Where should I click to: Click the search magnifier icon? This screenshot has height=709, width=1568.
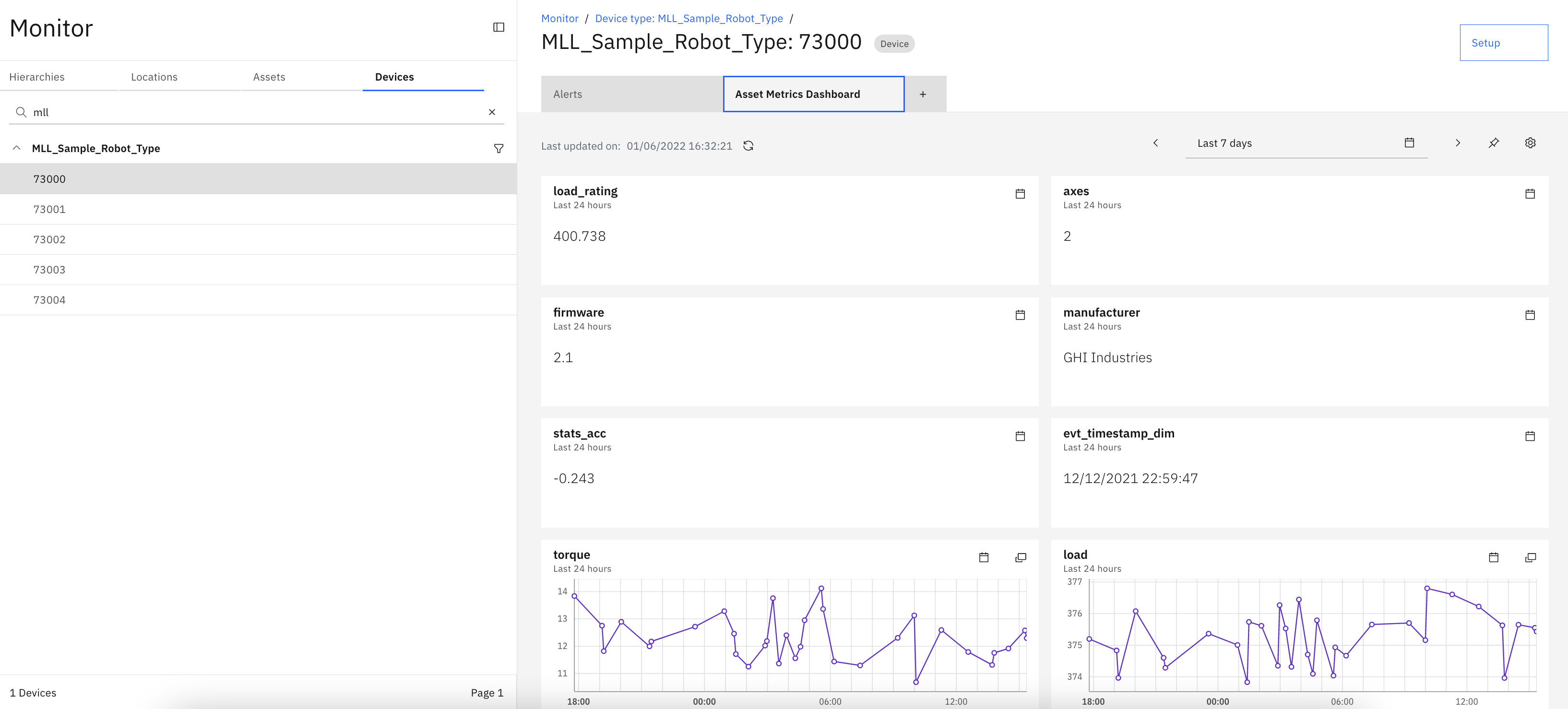(21, 112)
